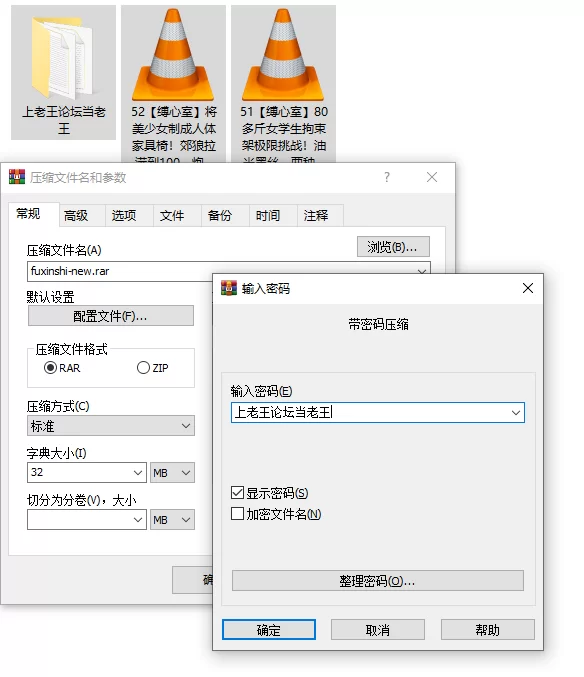Viewport: 584px width, 677px height.
Task: Confirm password with 确定 button
Action: [x=268, y=630]
